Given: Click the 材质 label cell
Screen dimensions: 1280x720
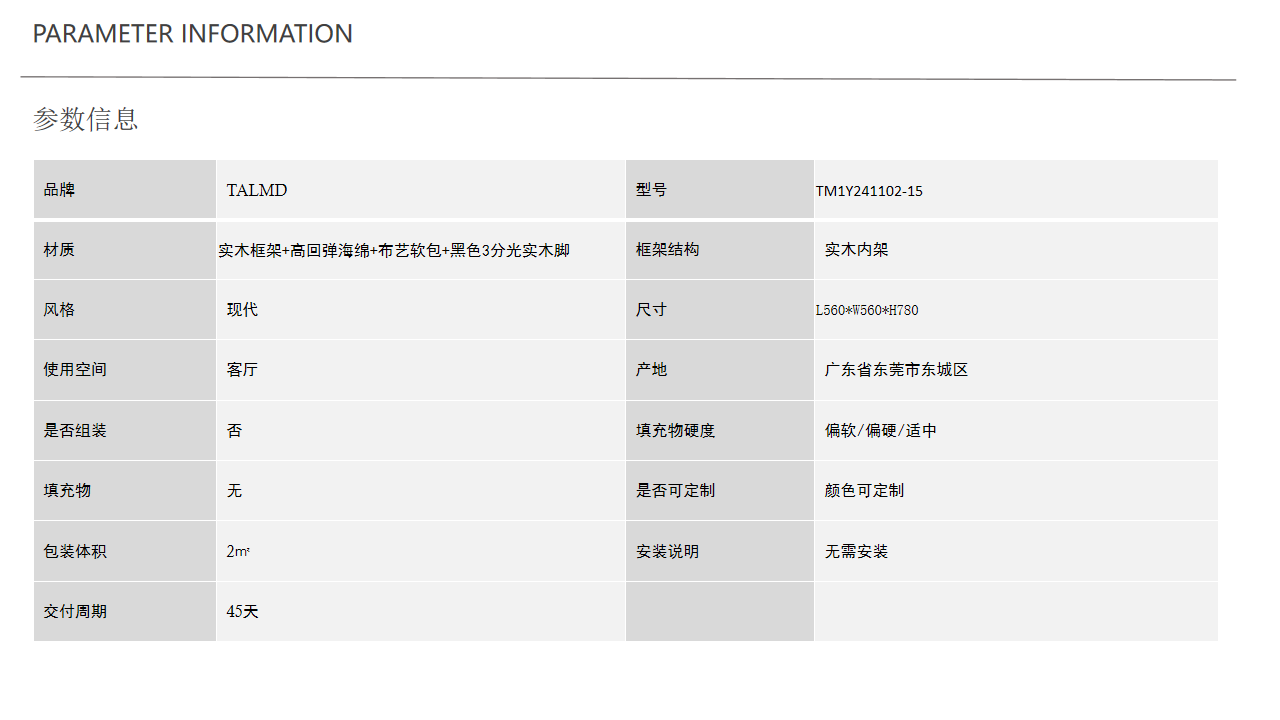Looking at the screenshot, I should point(59,250).
